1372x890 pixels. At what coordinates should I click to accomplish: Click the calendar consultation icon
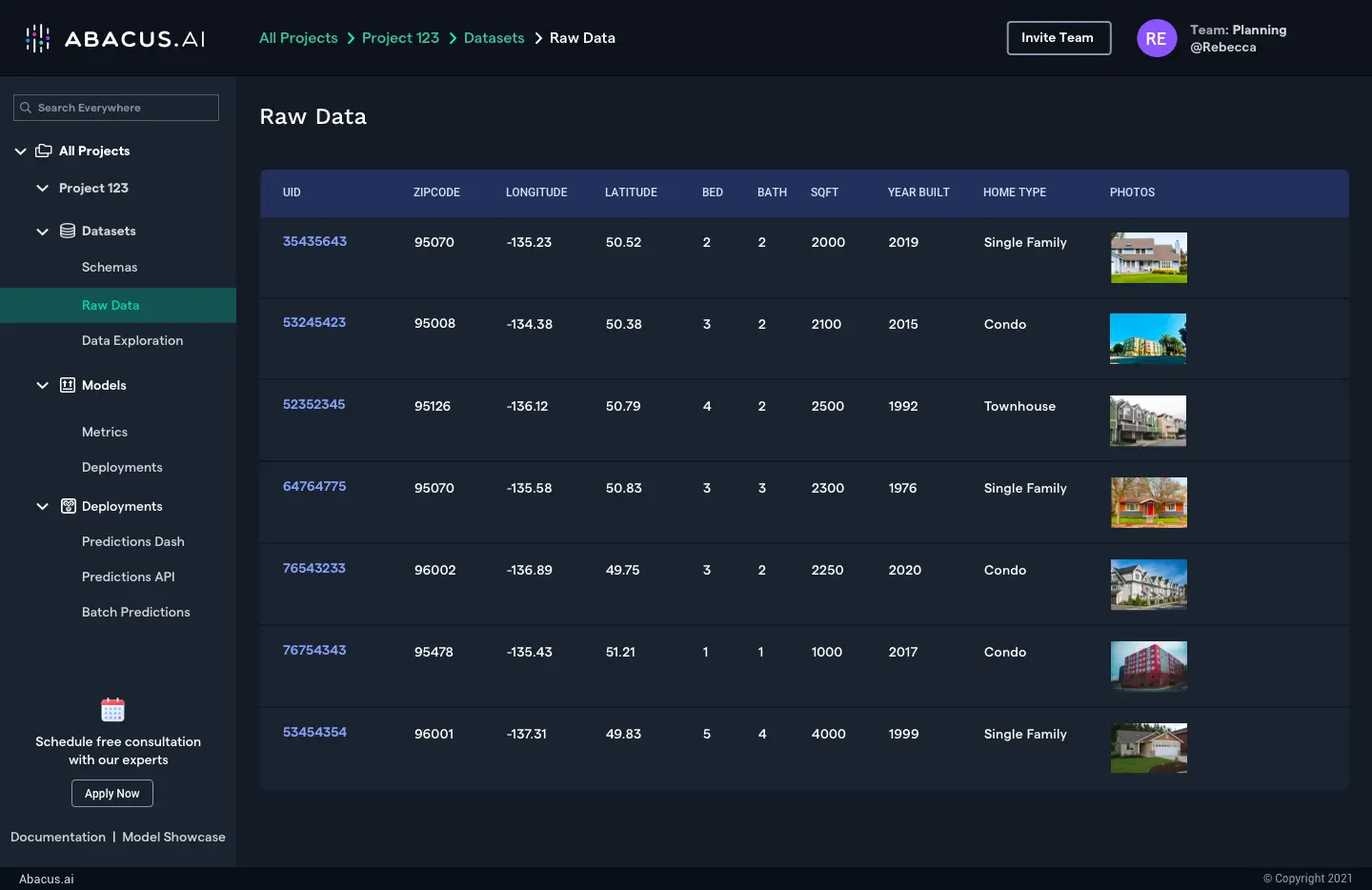pyautogui.click(x=112, y=710)
